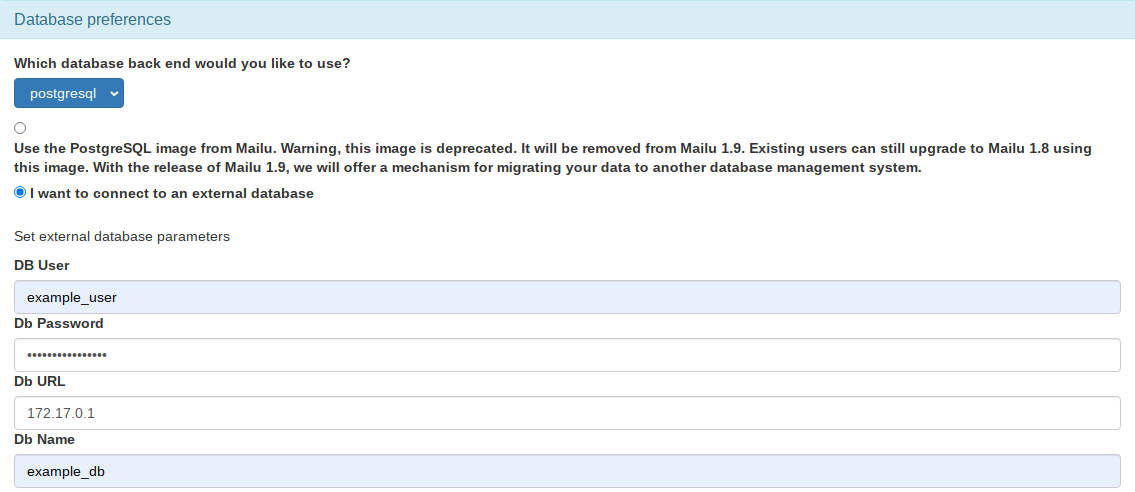
Task: Click the 'Db Name' field label
Action: pyautogui.click(x=44, y=439)
